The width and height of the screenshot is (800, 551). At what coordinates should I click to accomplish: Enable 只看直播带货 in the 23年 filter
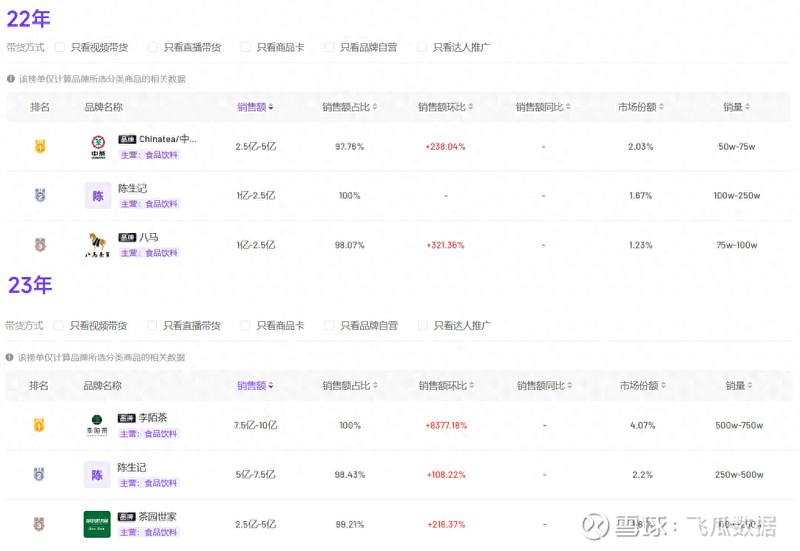coord(152,325)
